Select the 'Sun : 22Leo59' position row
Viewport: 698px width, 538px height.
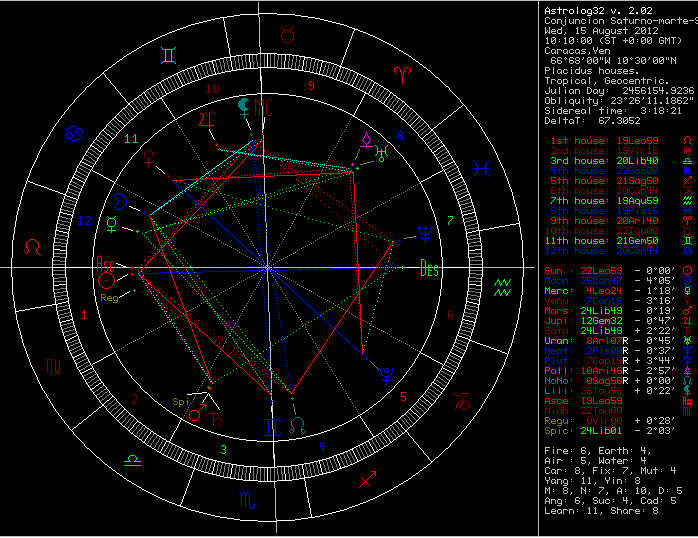616,271
